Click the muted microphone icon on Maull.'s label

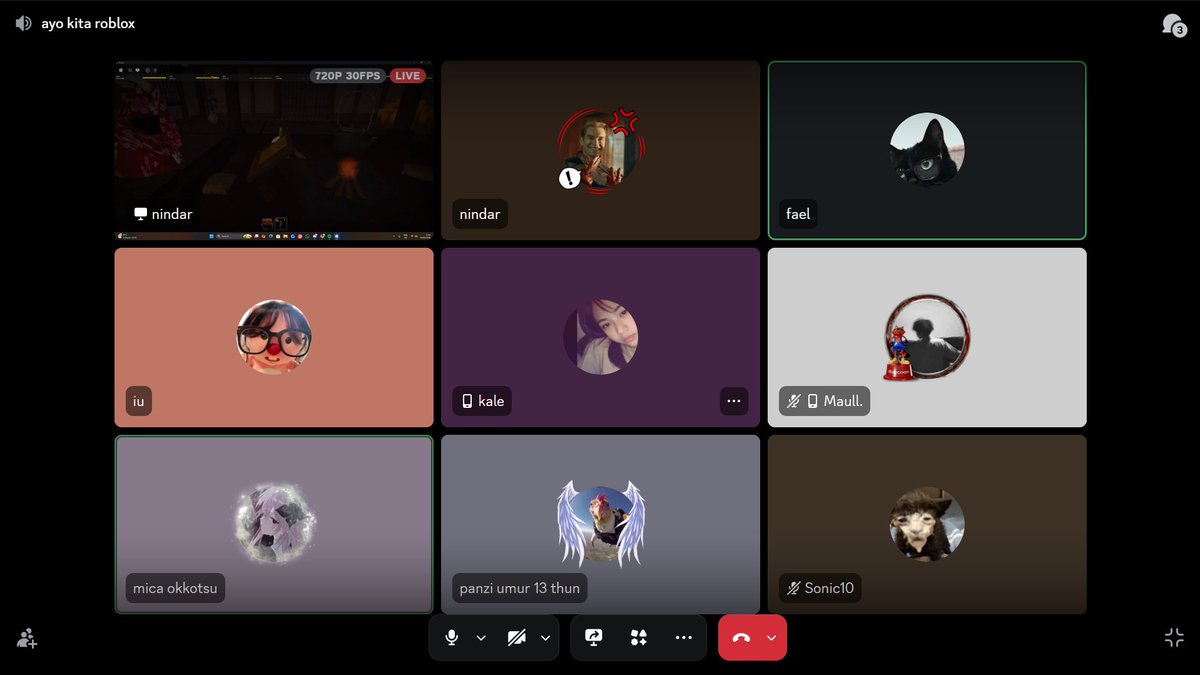tap(794, 401)
